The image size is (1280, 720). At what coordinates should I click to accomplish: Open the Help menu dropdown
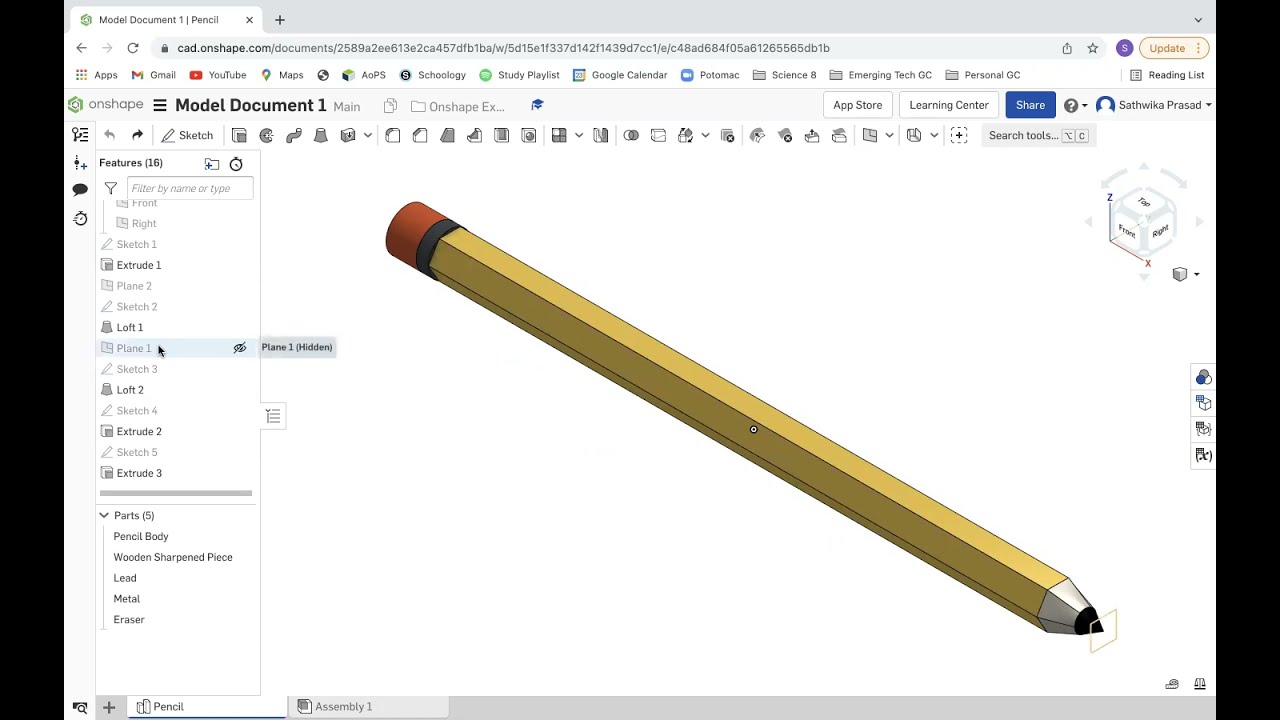1075,105
